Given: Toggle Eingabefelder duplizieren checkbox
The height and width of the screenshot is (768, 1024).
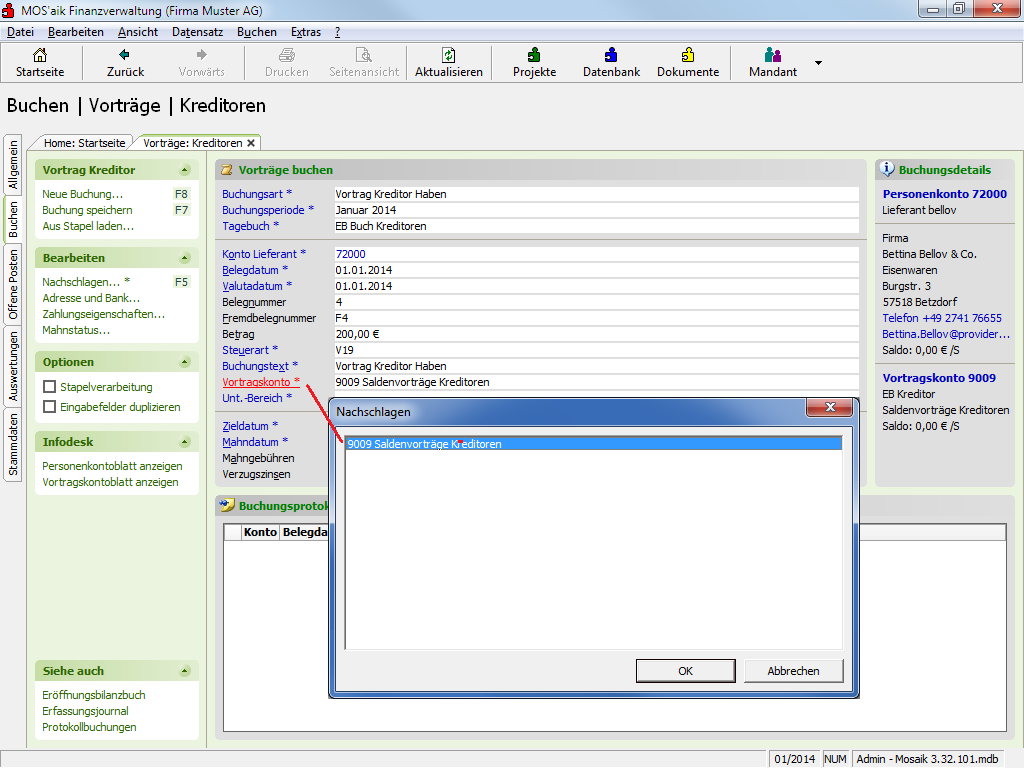Looking at the screenshot, I should click(49, 407).
